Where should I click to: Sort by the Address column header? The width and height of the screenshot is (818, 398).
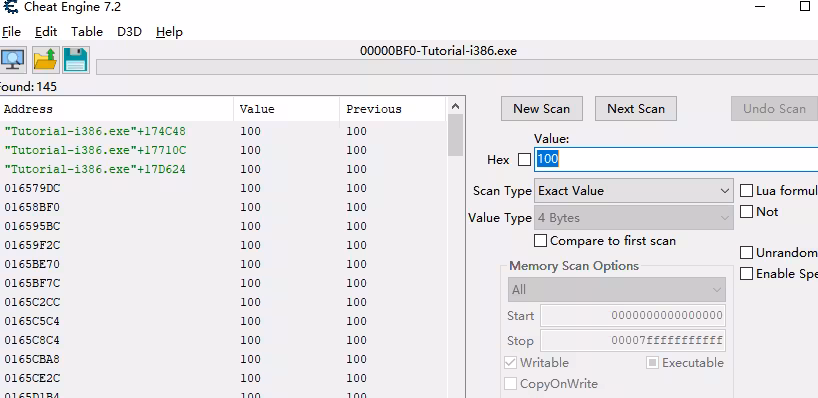pyautogui.click(x=117, y=109)
